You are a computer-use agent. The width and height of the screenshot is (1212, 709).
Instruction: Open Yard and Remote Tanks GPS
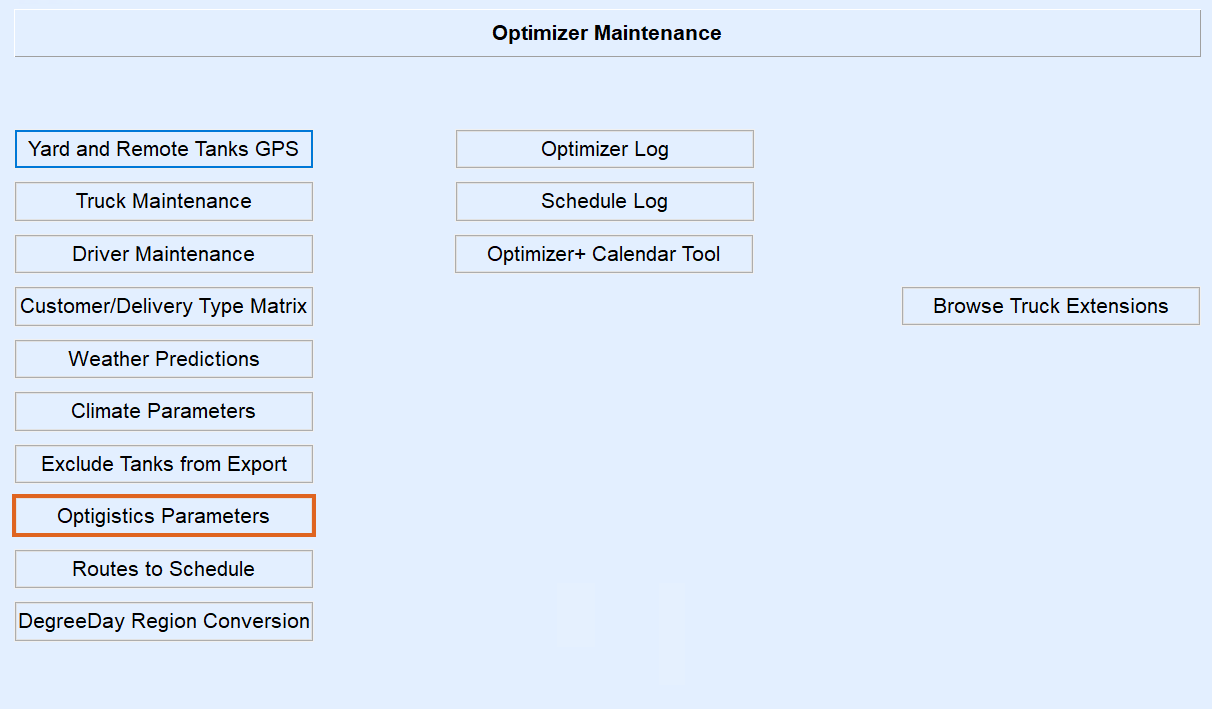coord(164,149)
